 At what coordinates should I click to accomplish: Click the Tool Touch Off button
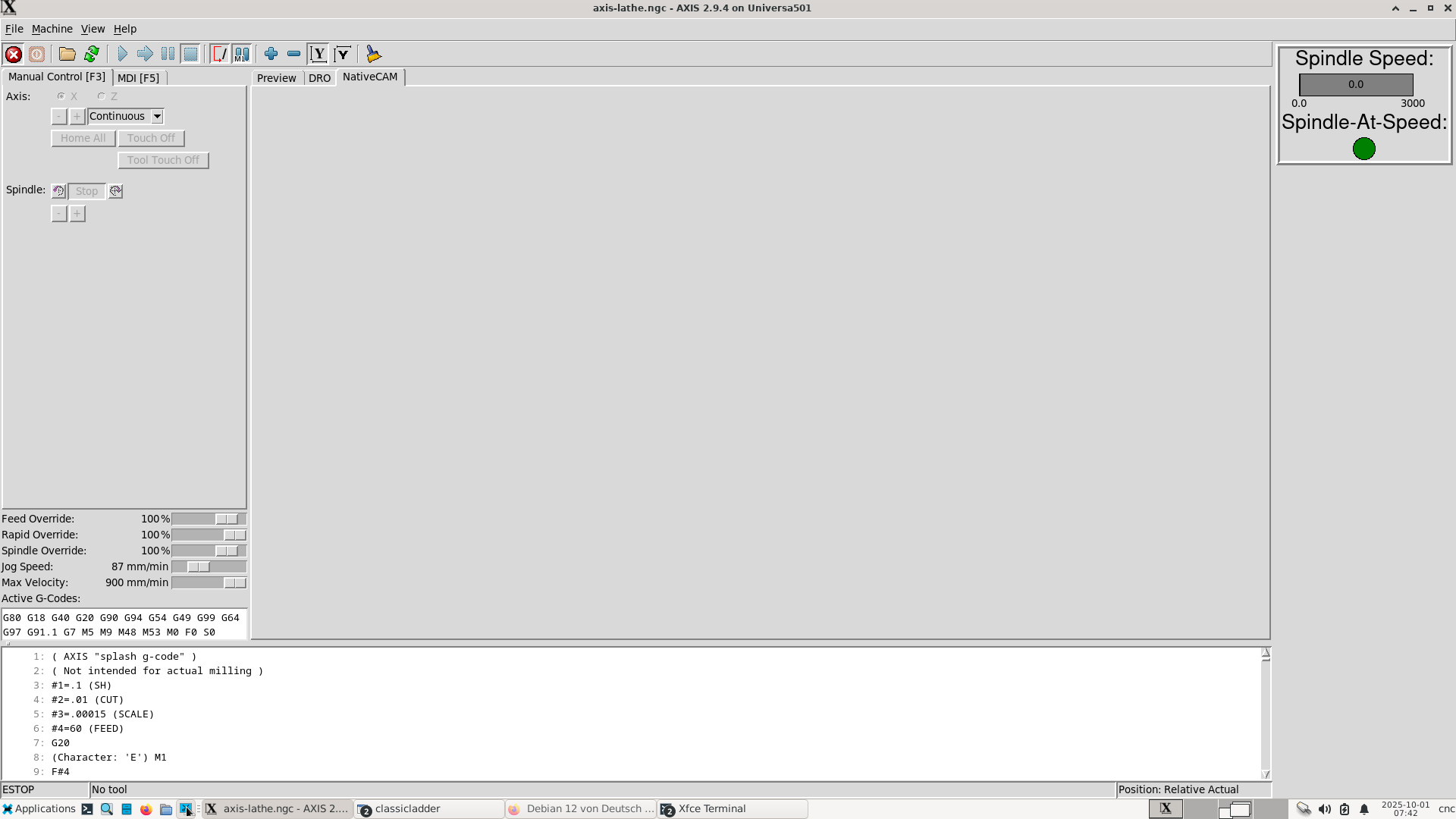[x=163, y=160]
